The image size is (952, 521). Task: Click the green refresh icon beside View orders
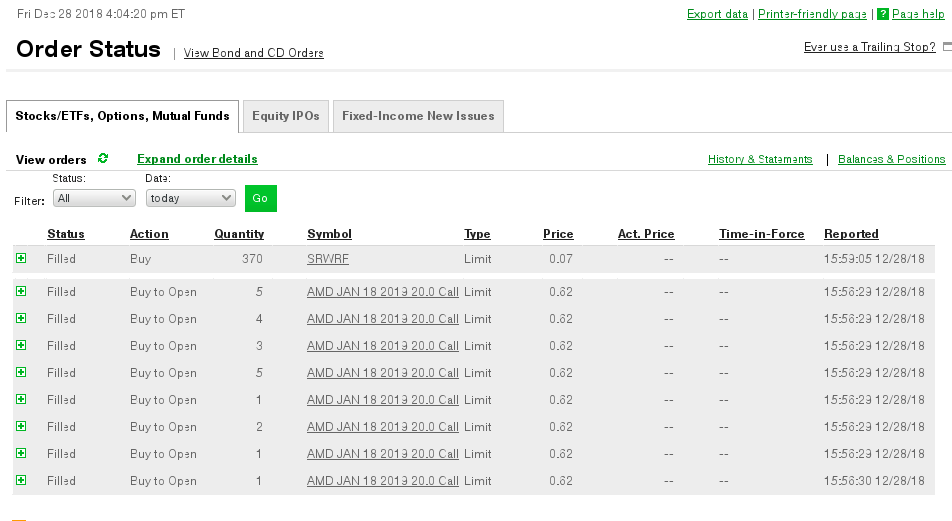point(103,159)
